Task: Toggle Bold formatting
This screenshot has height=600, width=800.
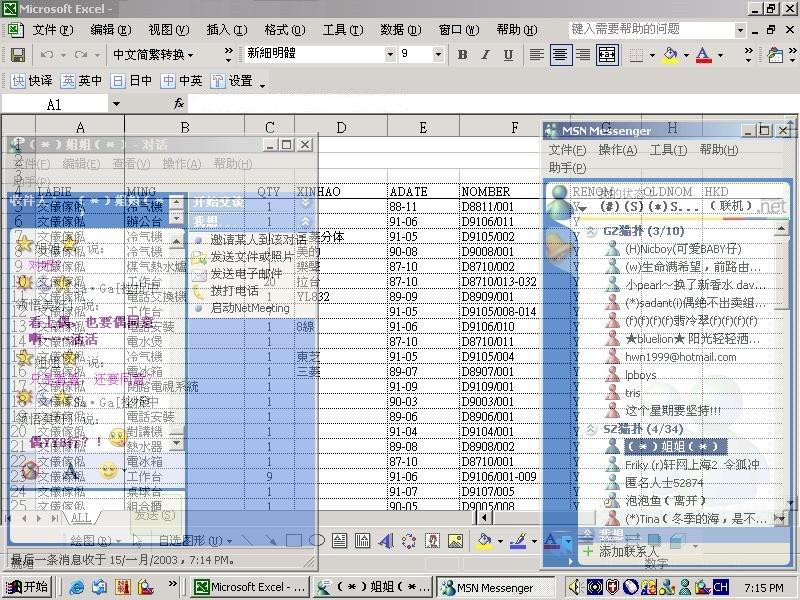Action: pyautogui.click(x=462, y=55)
